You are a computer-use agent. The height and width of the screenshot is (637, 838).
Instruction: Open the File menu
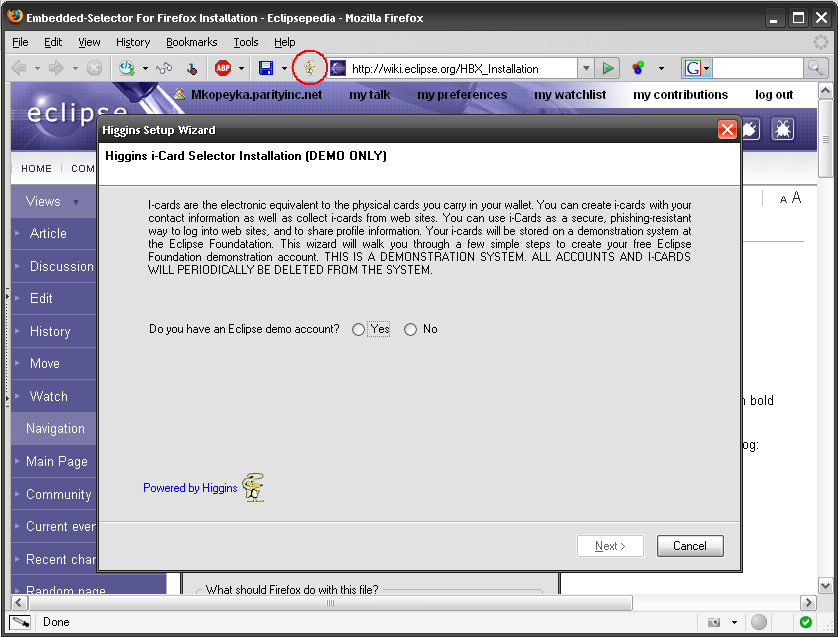[20, 42]
